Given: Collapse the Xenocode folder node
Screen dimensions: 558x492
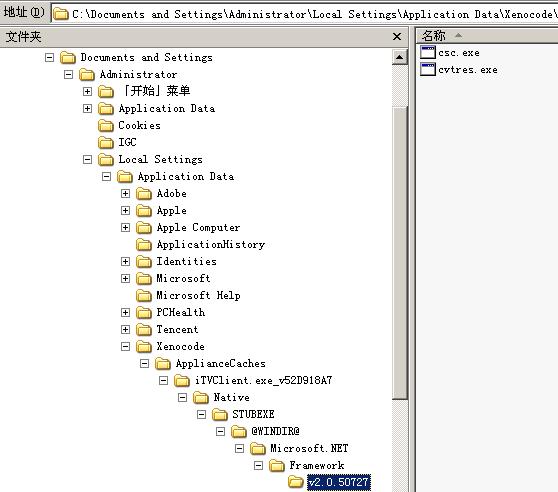Looking at the screenshot, I should coord(125,346).
